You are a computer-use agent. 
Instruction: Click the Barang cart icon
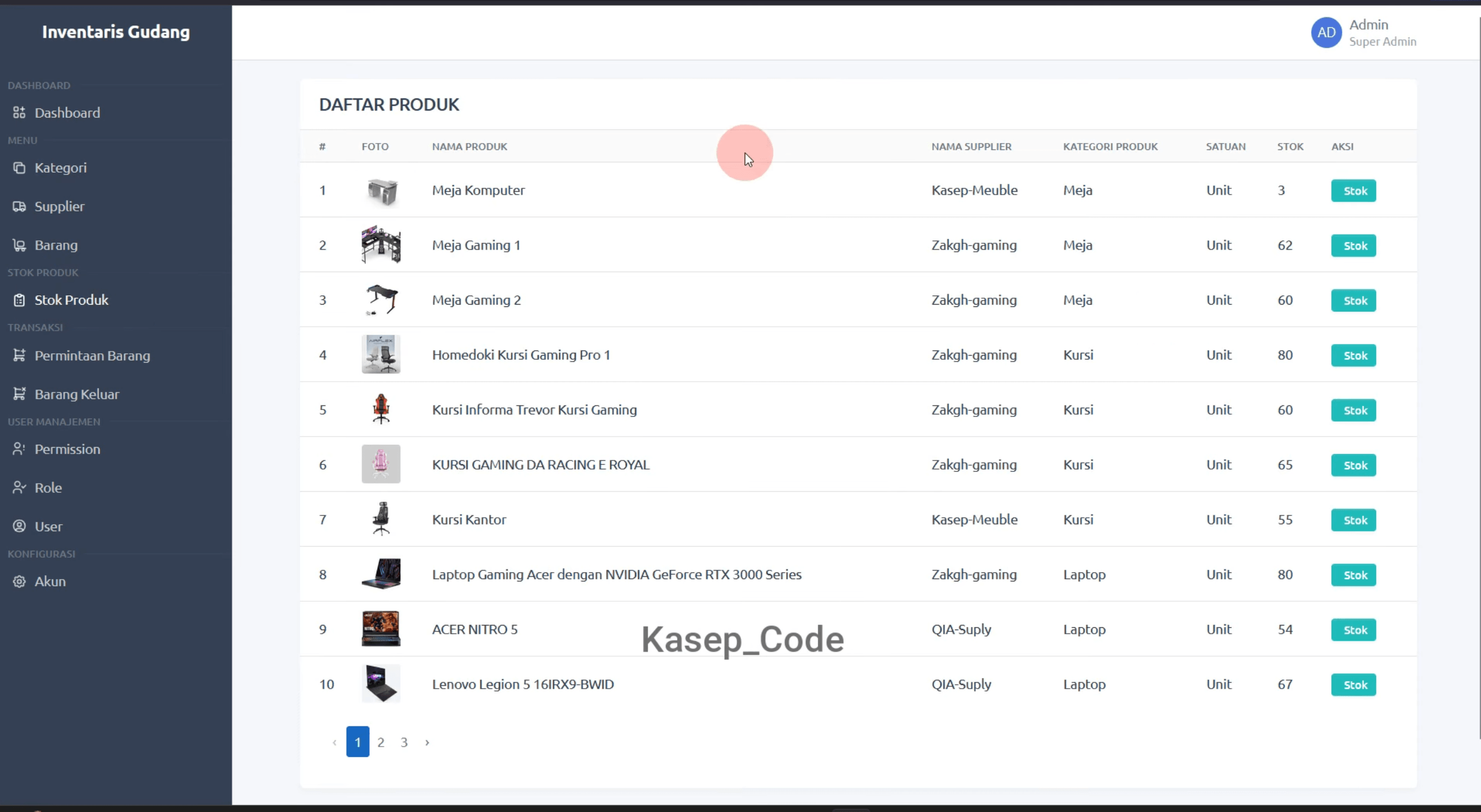pos(19,245)
